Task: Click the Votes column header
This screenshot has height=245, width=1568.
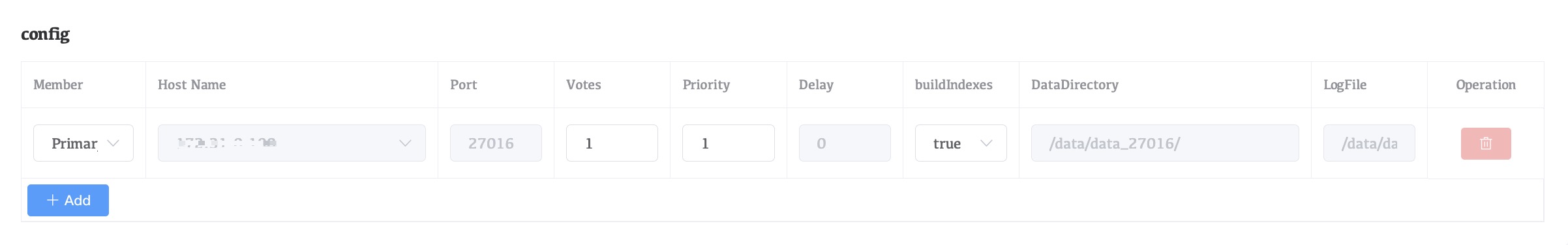Action: [584, 85]
